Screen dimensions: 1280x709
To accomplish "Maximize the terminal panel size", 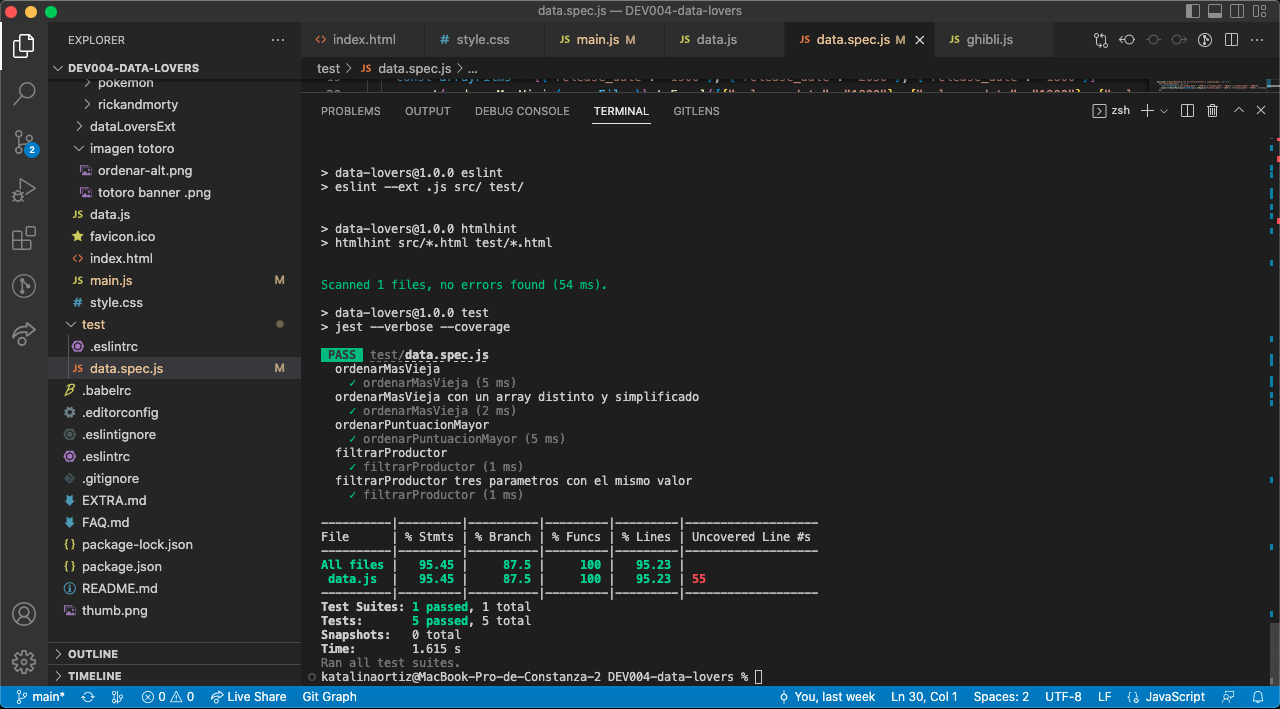I will point(1238,111).
